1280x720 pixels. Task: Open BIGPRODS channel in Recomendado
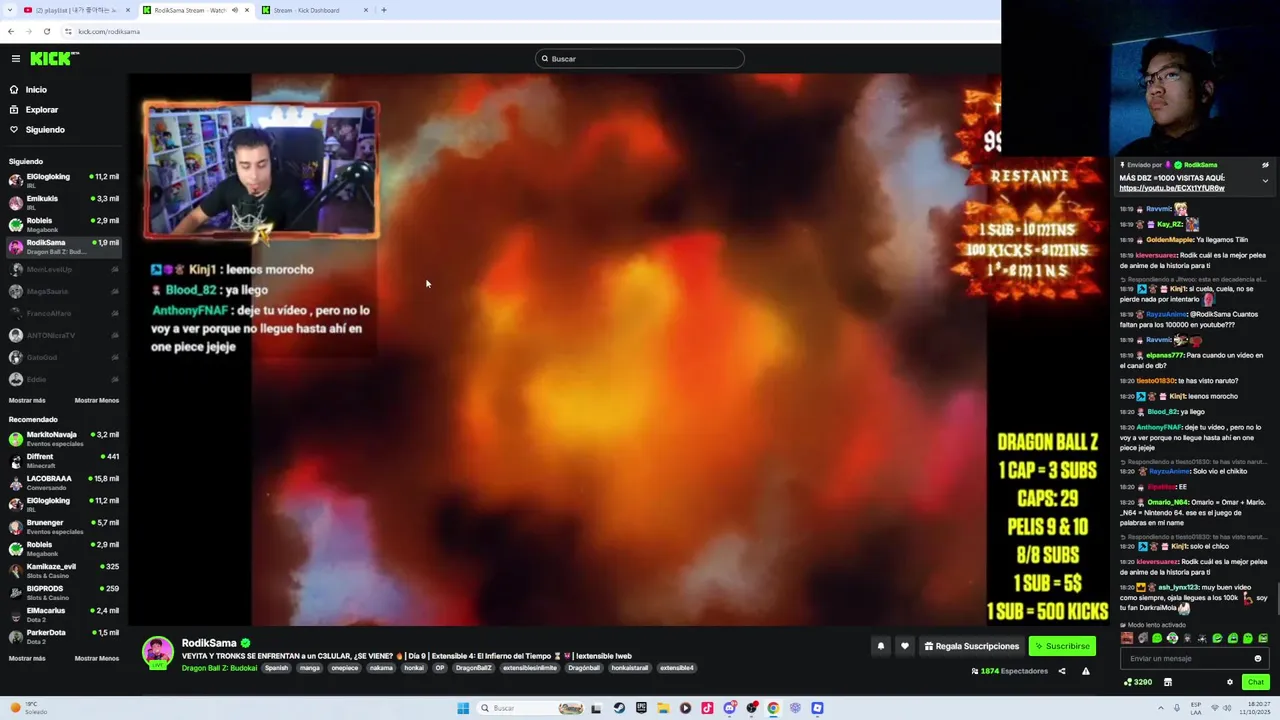tap(64, 592)
